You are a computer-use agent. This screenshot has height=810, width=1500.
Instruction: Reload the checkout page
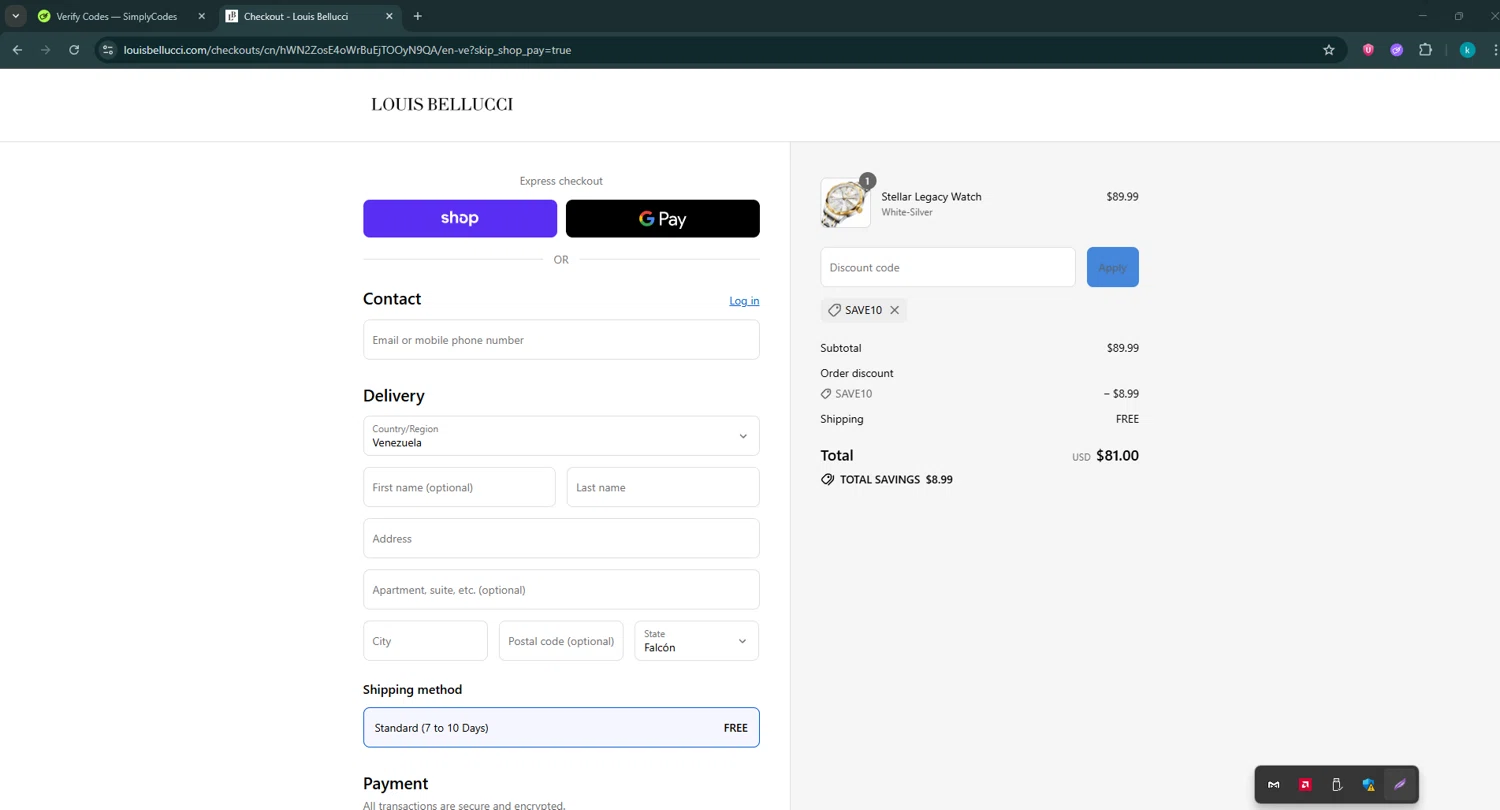click(x=74, y=50)
